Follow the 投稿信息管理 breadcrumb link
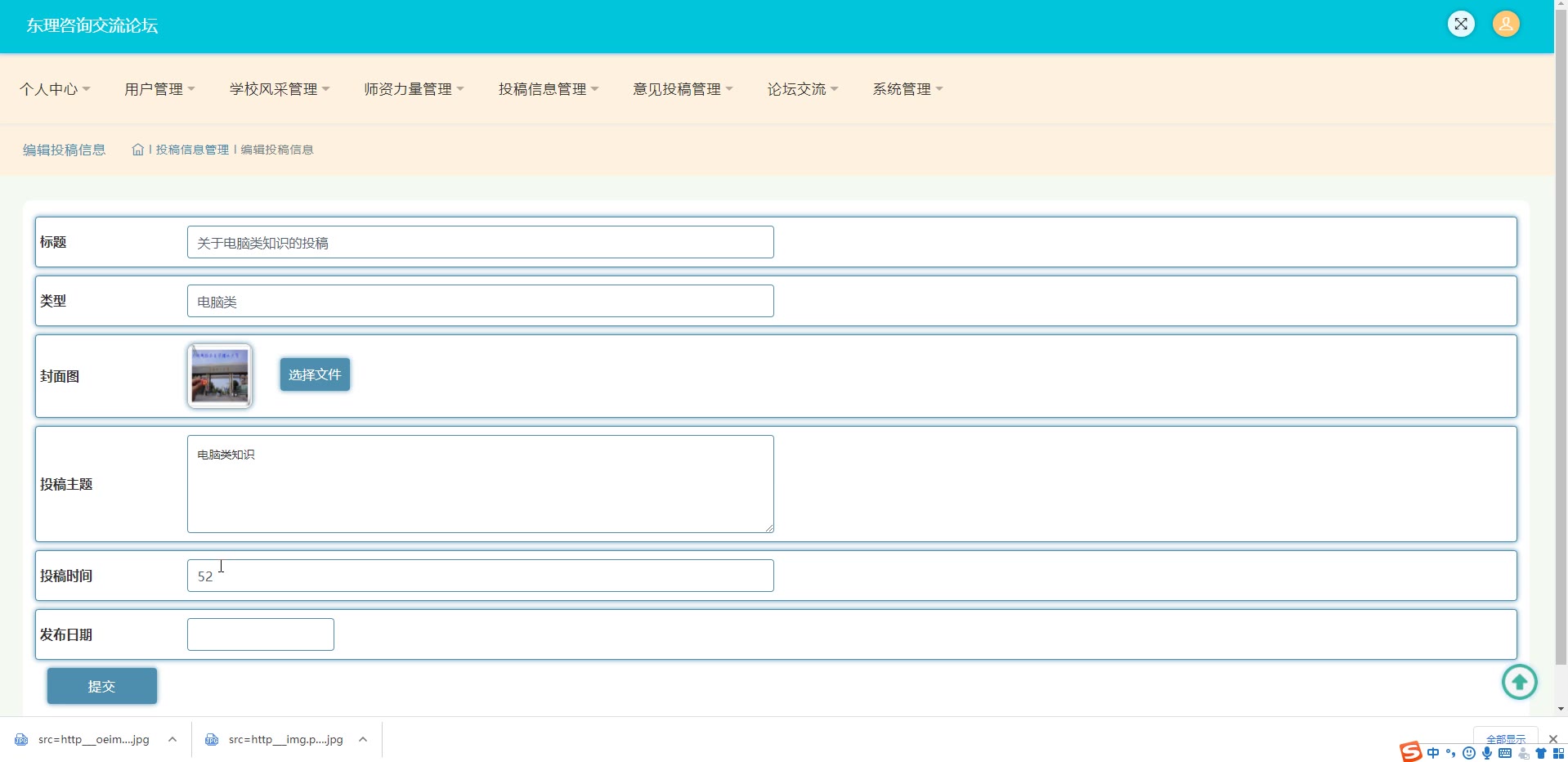1568x762 pixels. point(193,150)
